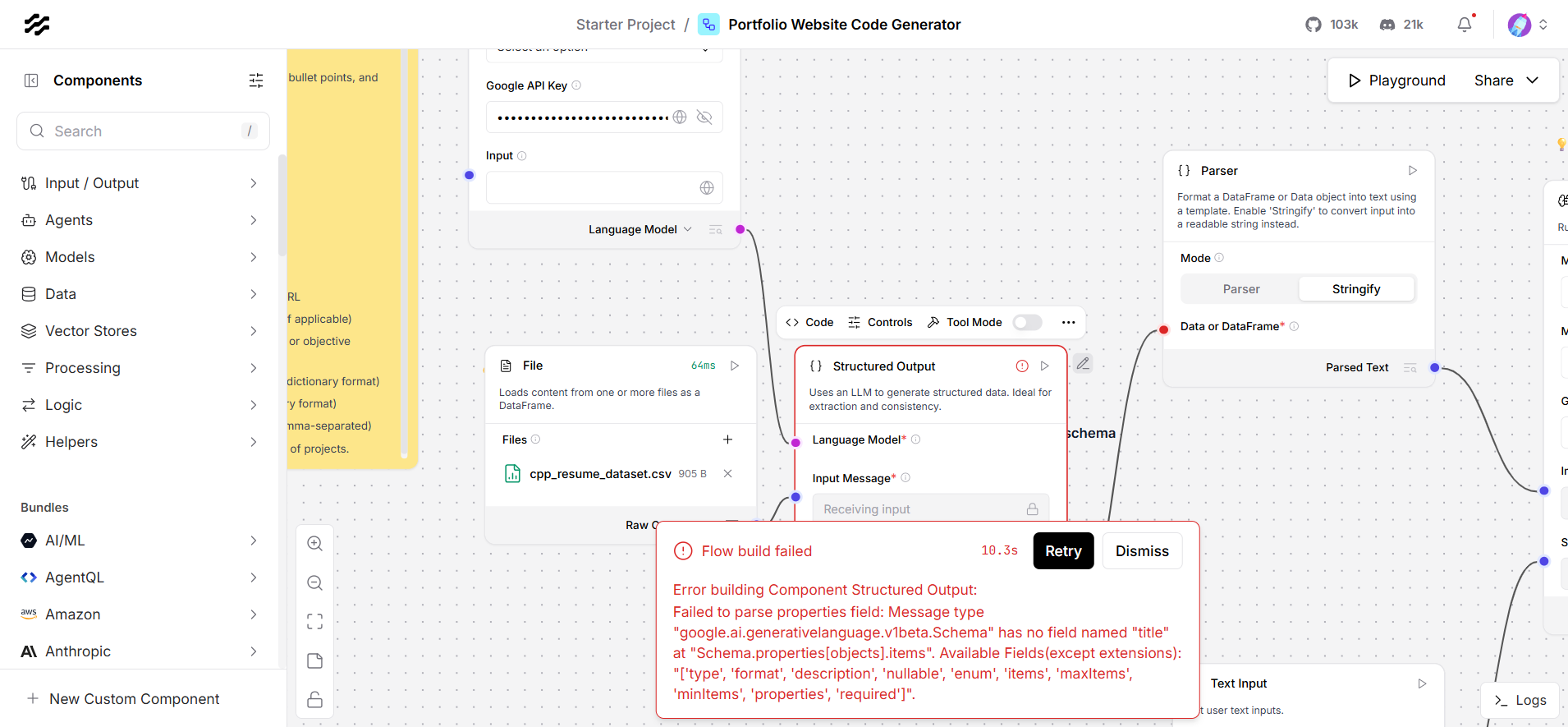
Task: Dismiss the build error
Action: pos(1142,551)
